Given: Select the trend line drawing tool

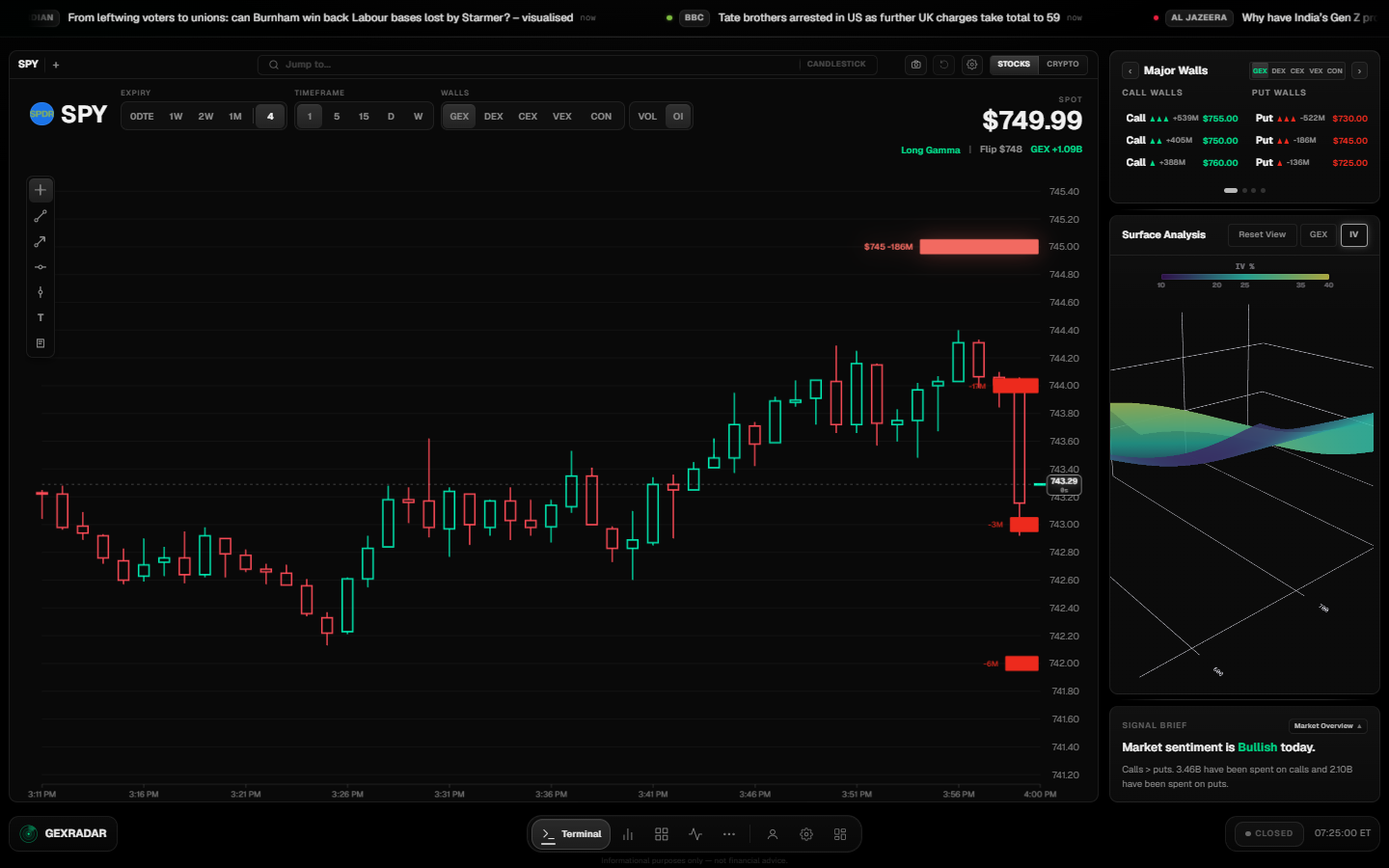Looking at the screenshot, I should 41,216.
